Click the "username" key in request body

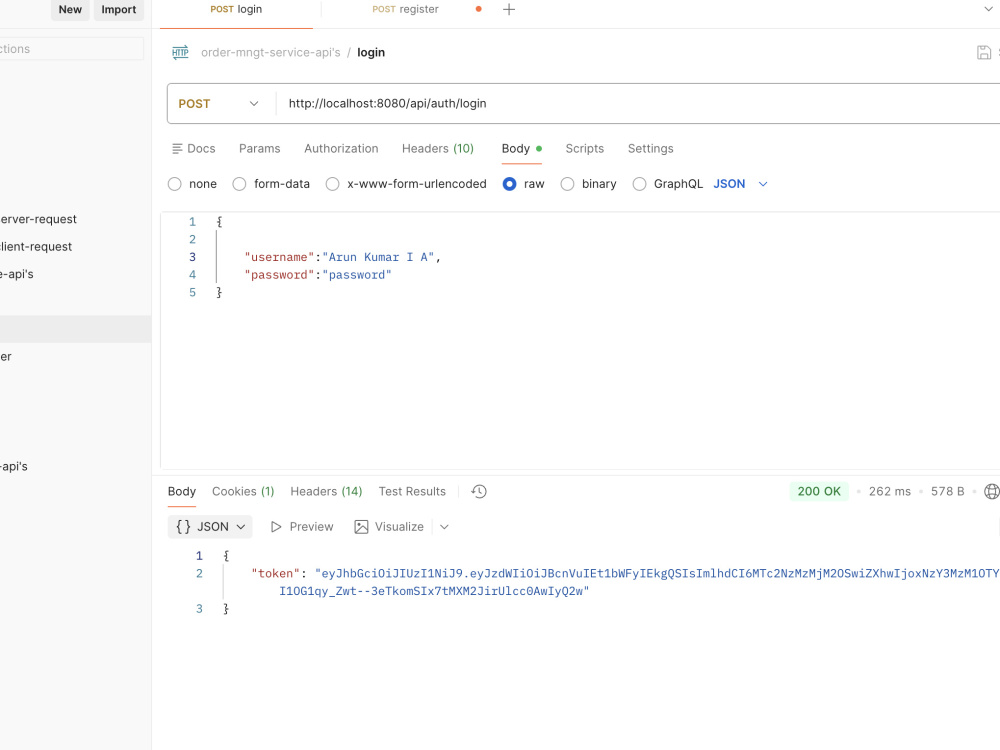[279, 258]
